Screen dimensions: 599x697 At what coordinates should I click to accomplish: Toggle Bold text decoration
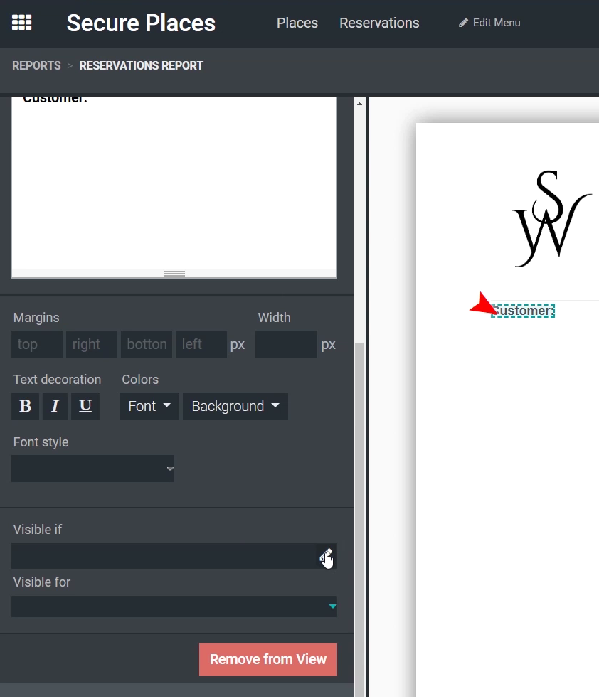[25, 406]
